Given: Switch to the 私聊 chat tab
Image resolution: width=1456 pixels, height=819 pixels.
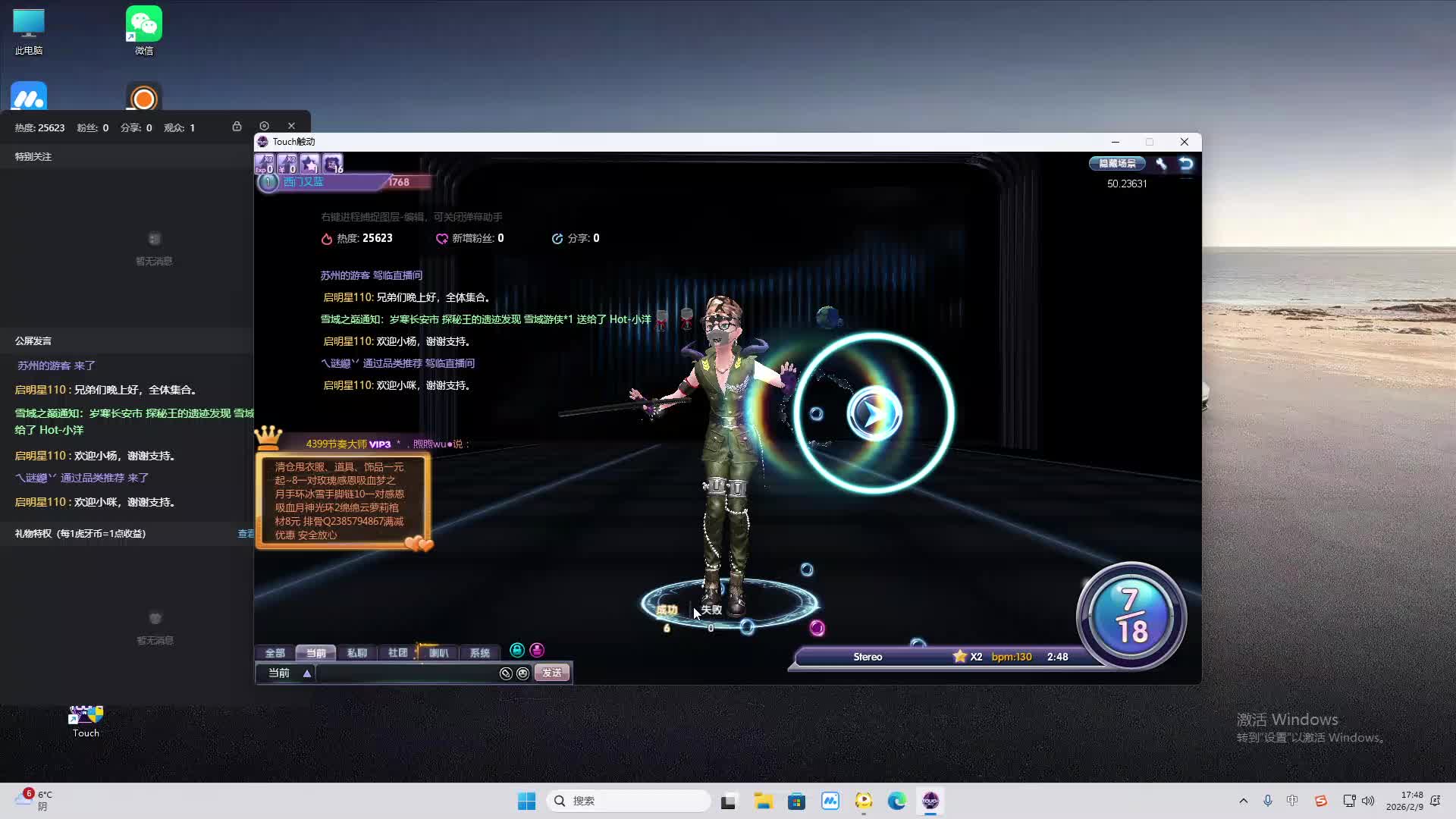Looking at the screenshot, I should [x=356, y=653].
